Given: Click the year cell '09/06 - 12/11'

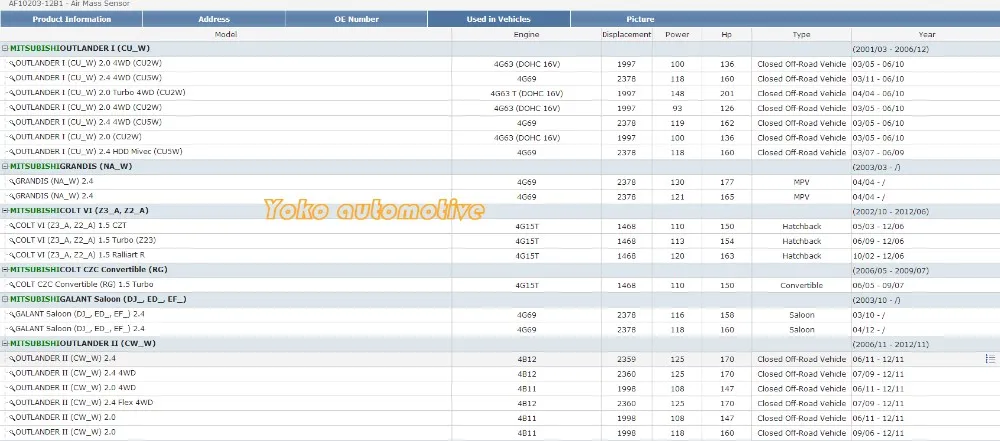Looking at the screenshot, I should point(878,433).
